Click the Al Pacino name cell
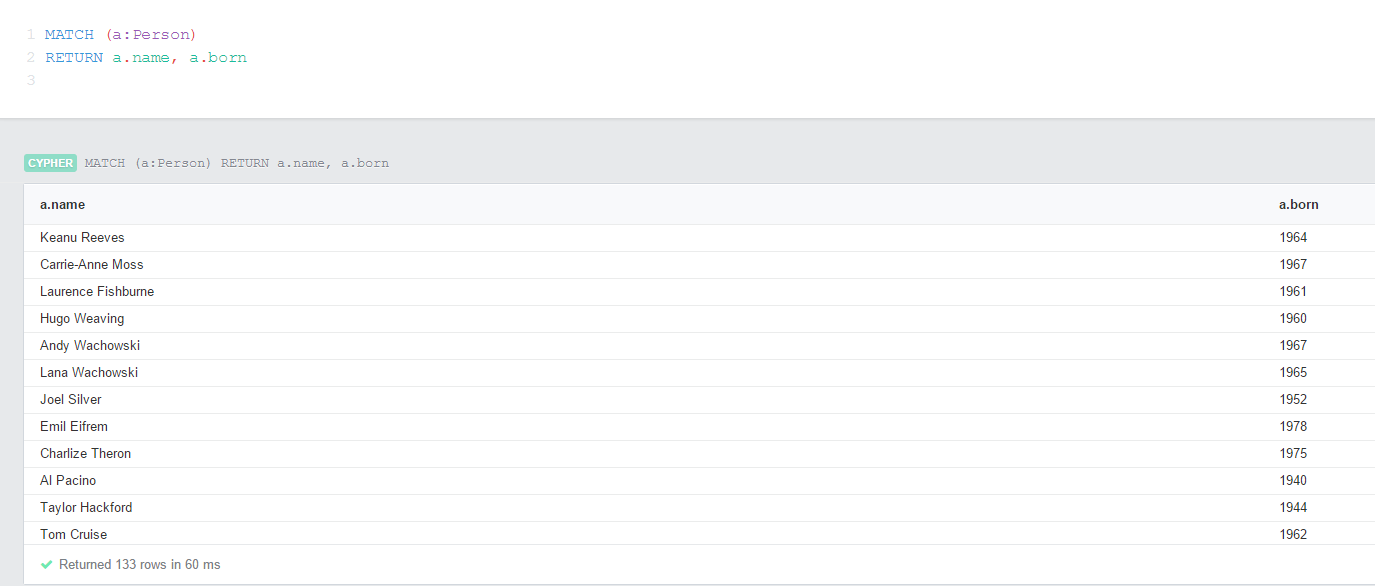This screenshot has height=586, width=1375. tap(68, 480)
